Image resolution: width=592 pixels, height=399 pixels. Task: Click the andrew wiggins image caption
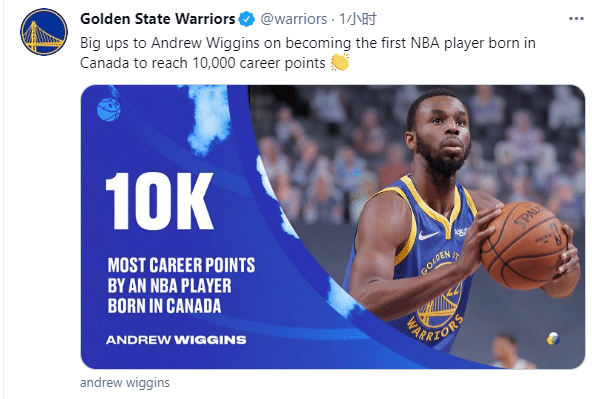(125, 382)
